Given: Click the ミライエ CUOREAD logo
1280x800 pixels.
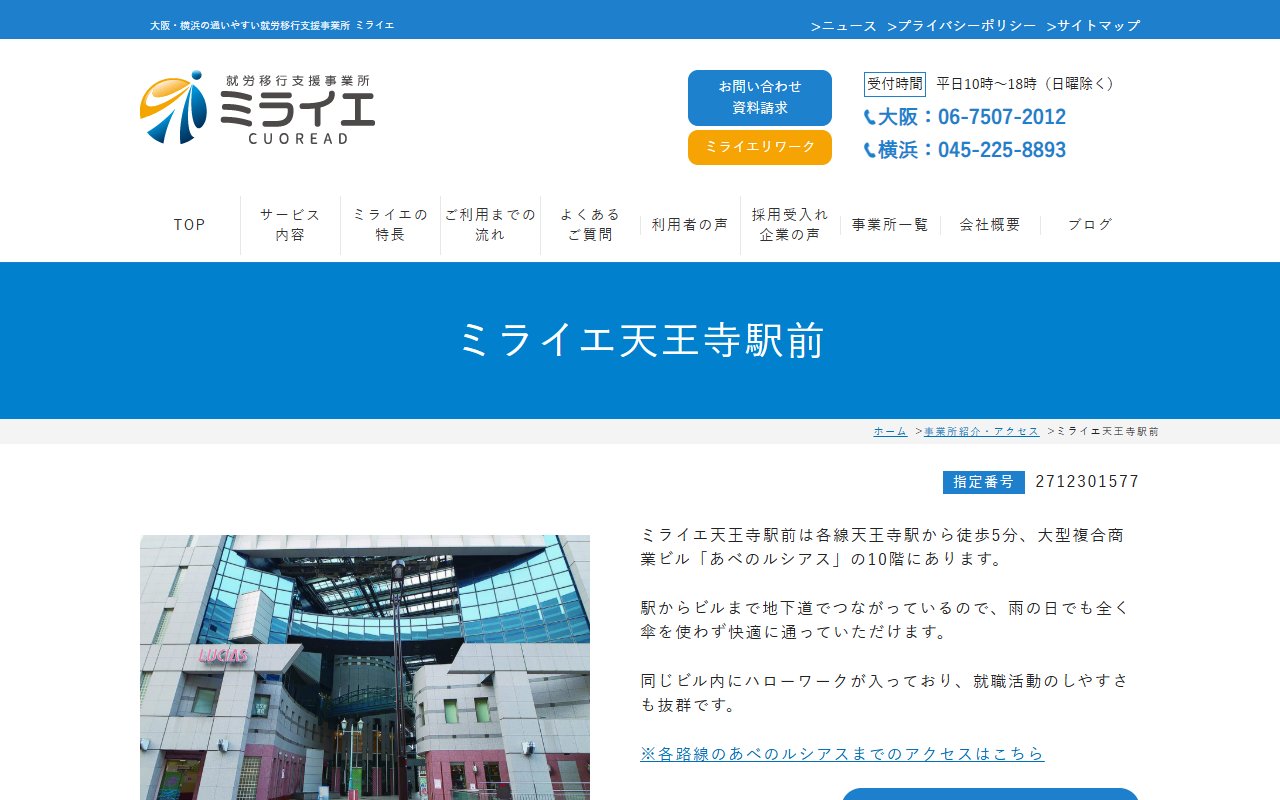Looking at the screenshot, I should [x=257, y=108].
